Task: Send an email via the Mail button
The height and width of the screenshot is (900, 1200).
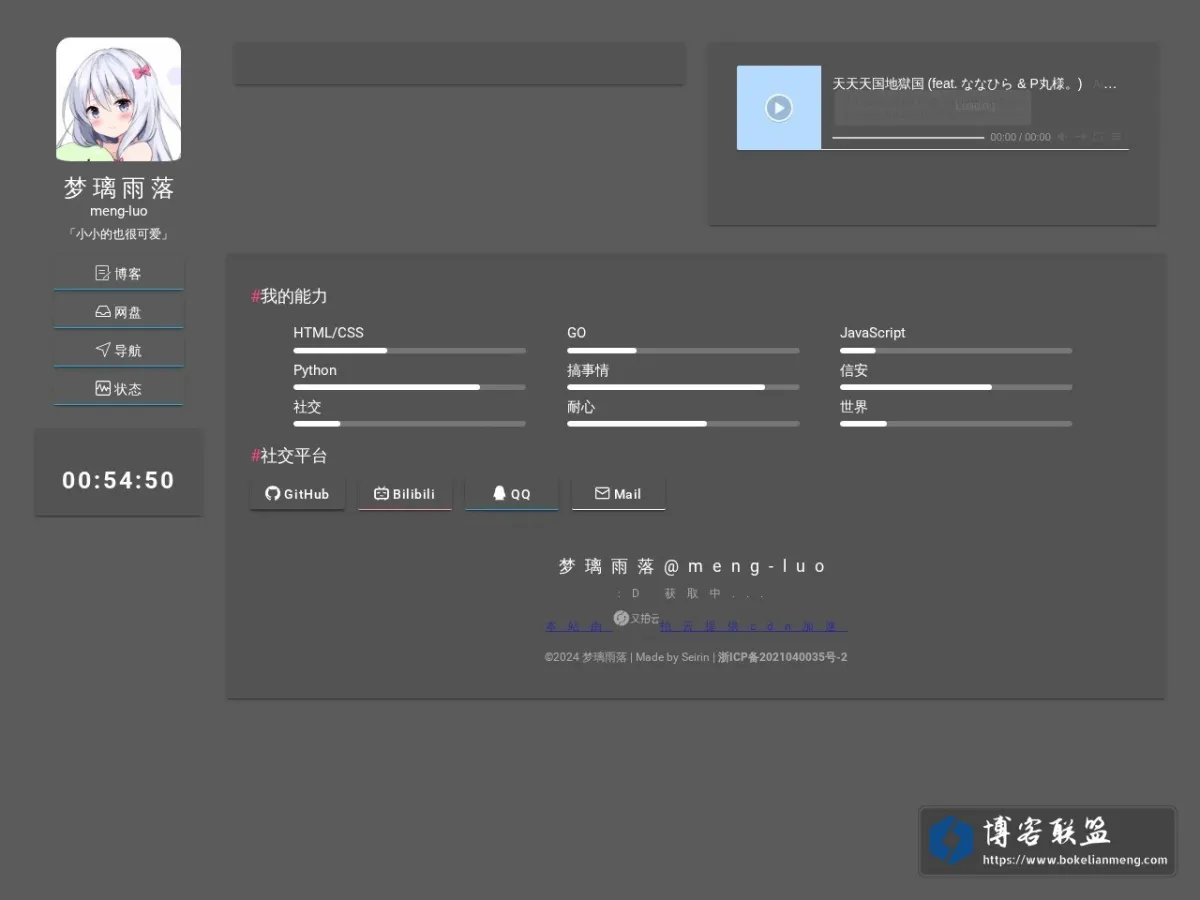Action: click(618, 494)
